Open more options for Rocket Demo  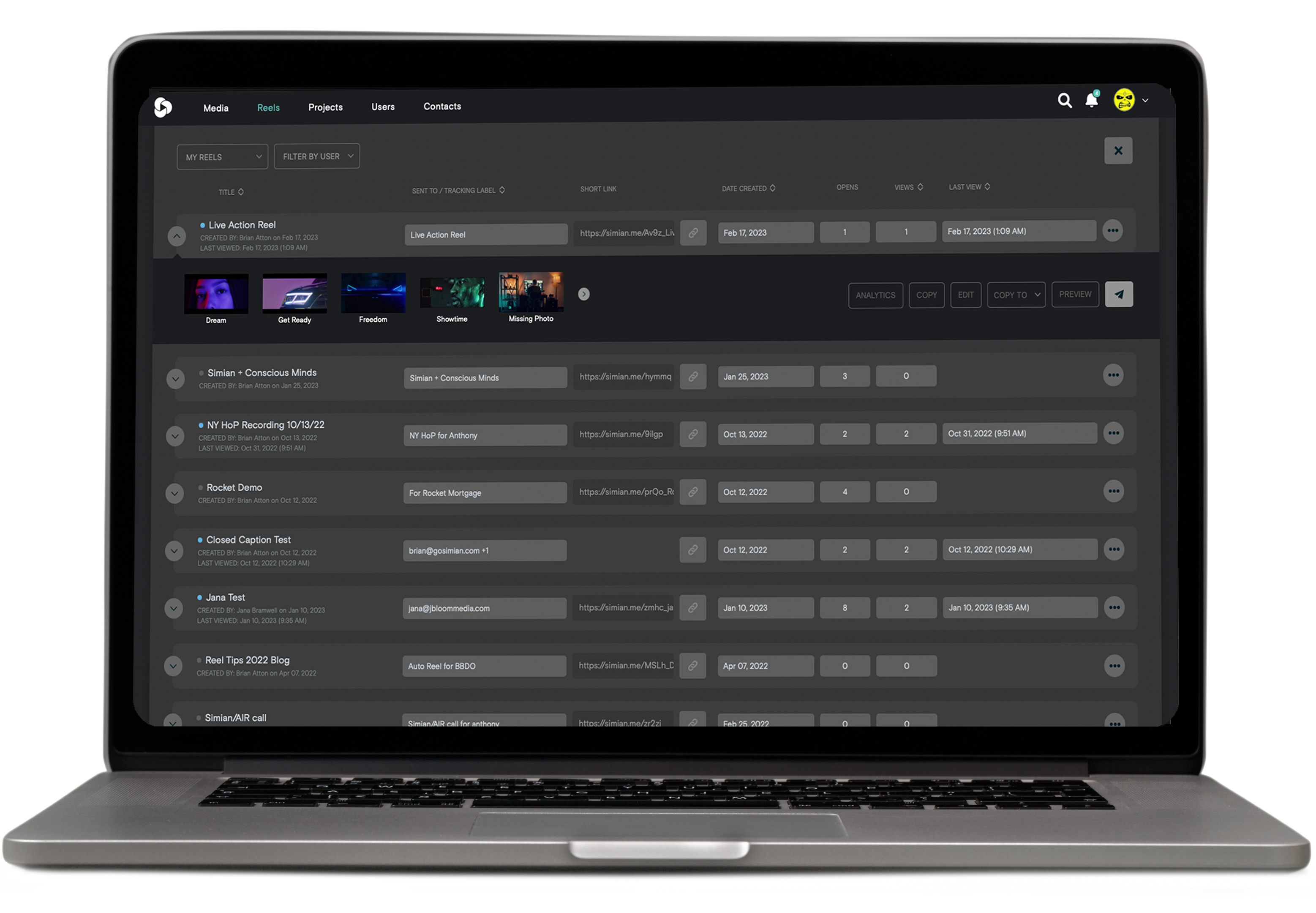(x=1114, y=492)
